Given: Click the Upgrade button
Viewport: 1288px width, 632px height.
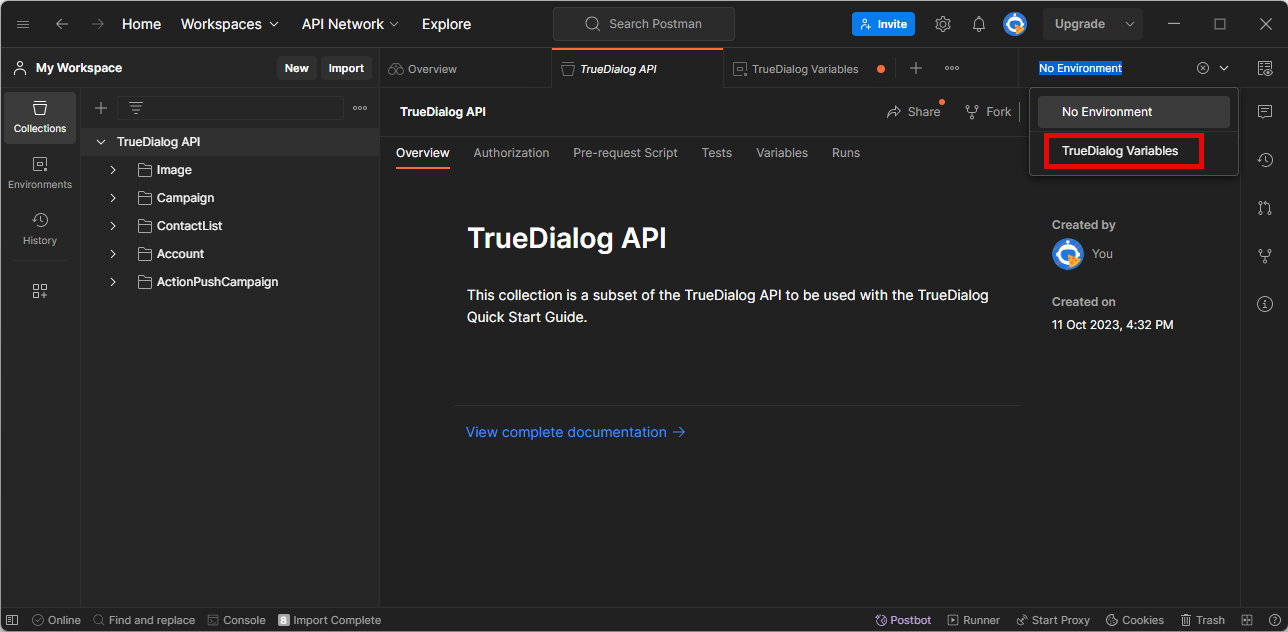Looking at the screenshot, I should pos(1080,24).
